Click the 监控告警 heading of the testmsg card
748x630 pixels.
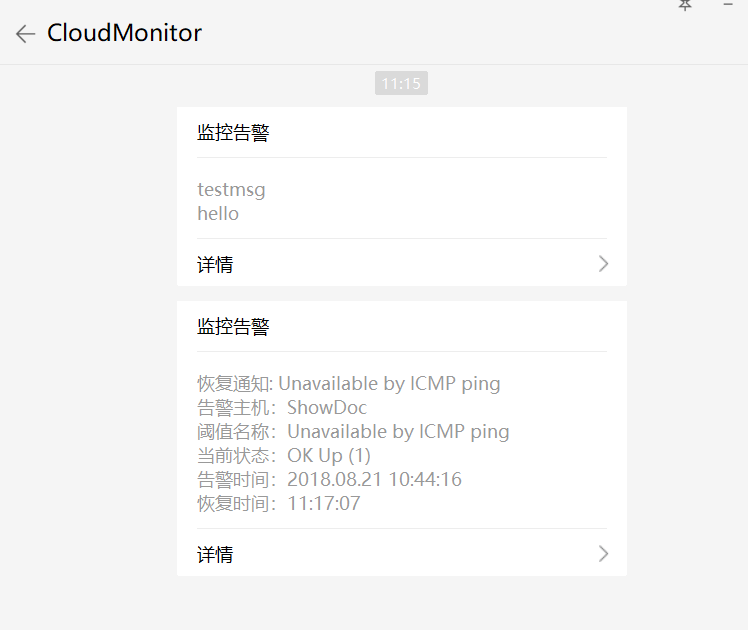pos(233,133)
